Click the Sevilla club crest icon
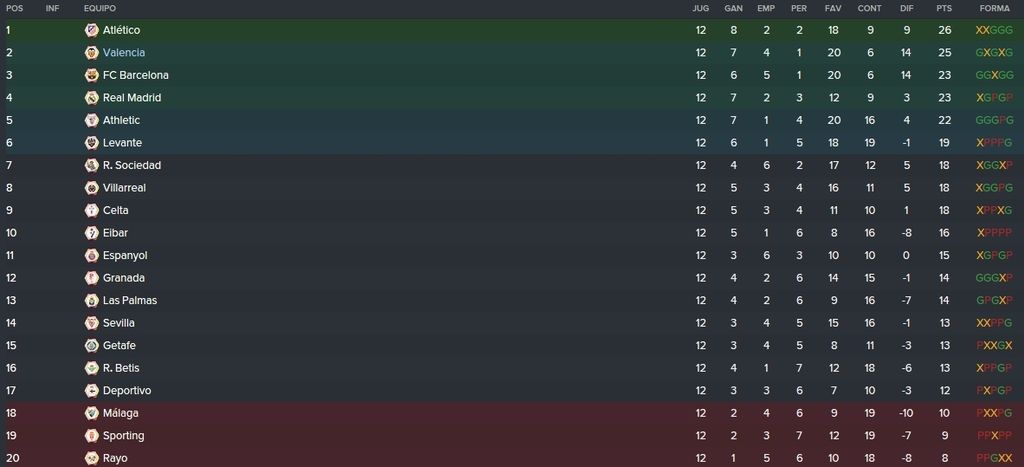The width and height of the screenshot is (1024, 467). (x=91, y=323)
